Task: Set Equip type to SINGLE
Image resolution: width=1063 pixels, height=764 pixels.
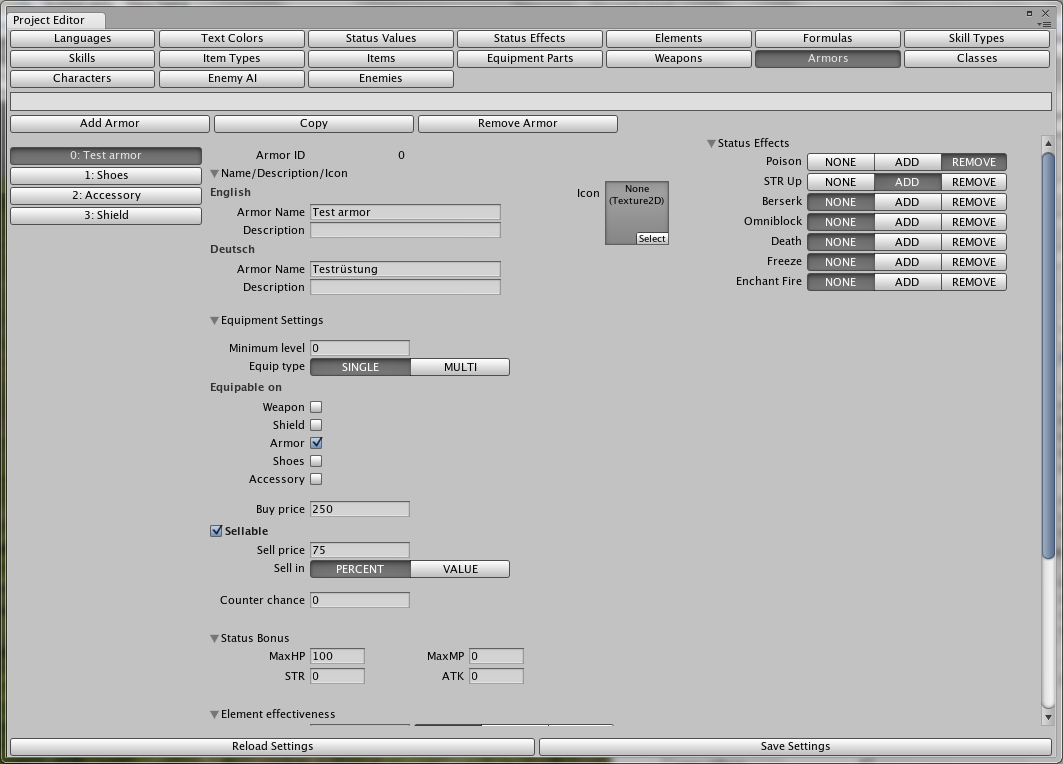Action: 360,367
